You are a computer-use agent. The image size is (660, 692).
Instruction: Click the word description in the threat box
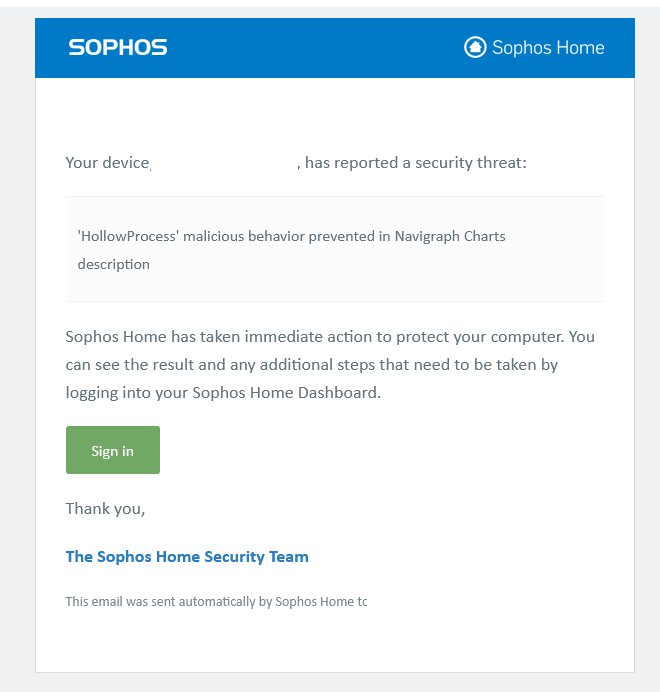pyautogui.click(x=113, y=264)
